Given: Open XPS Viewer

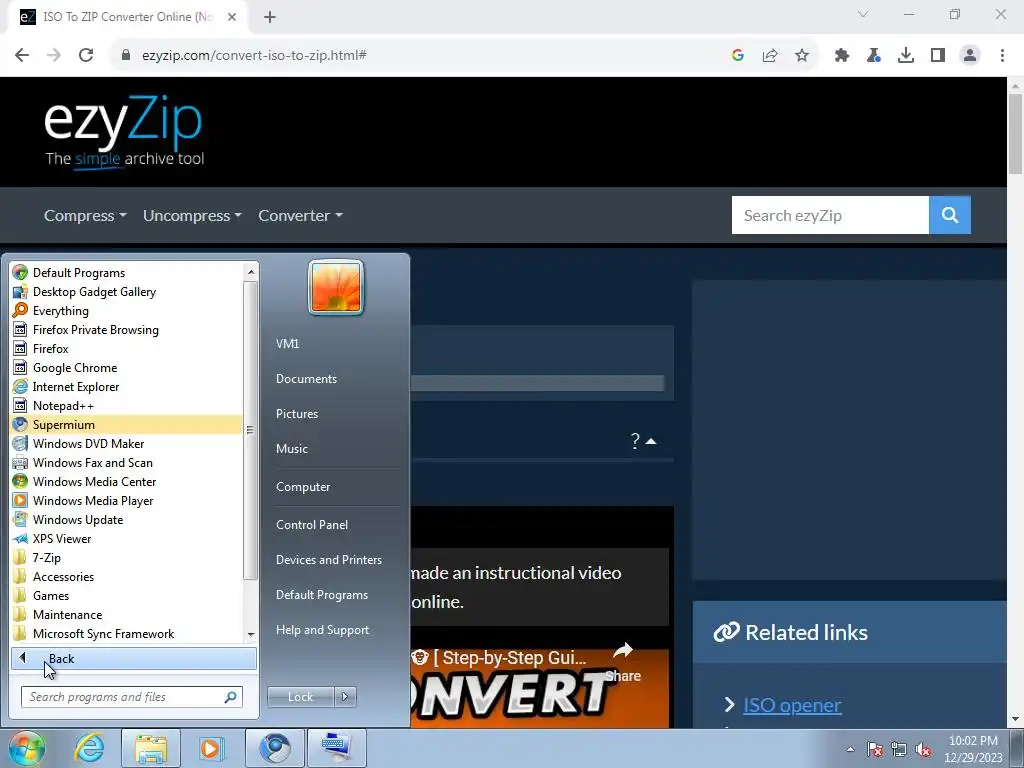Looking at the screenshot, I should [127, 538].
